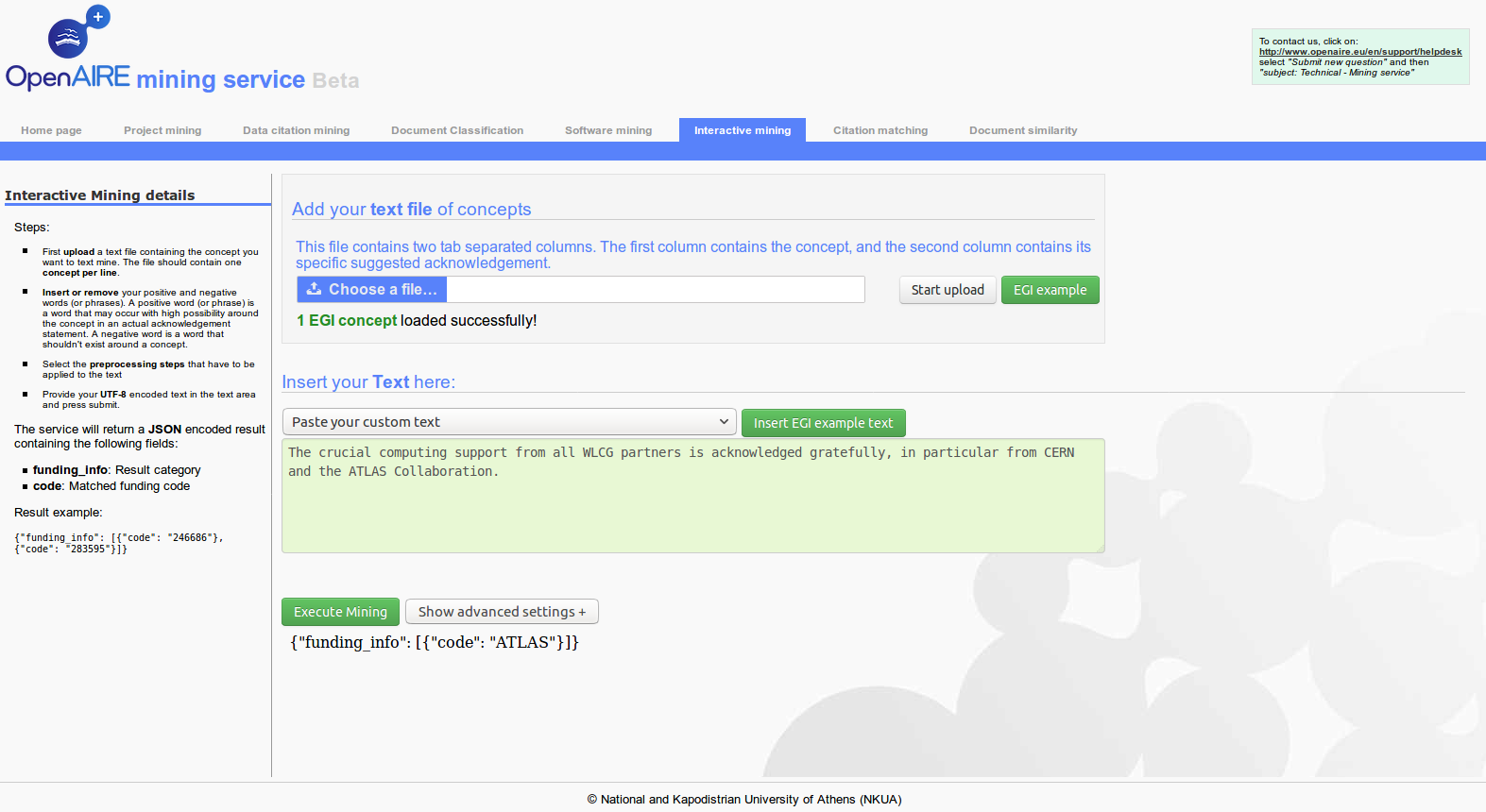Viewport: 1486px width, 812px height.
Task: Switch to the Document similarity tab
Action: tap(1023, 130)
